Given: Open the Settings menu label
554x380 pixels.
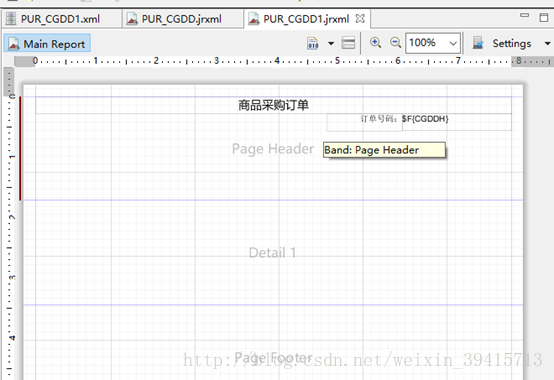Looking at the screenshot, I should point(512,43).
